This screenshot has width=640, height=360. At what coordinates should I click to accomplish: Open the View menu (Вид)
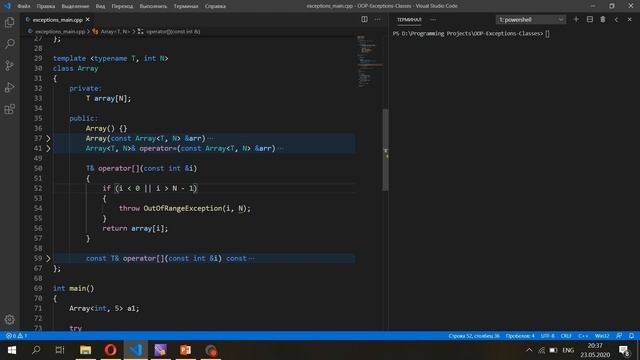[100, 6]
